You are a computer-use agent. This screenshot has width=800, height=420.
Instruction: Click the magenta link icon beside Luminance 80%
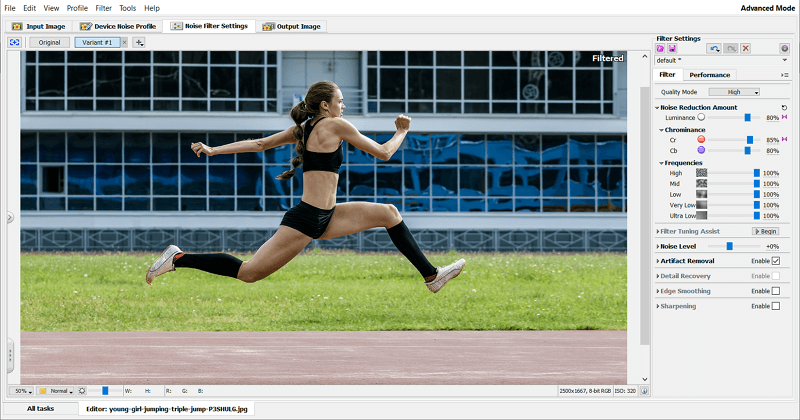[785, 117]
